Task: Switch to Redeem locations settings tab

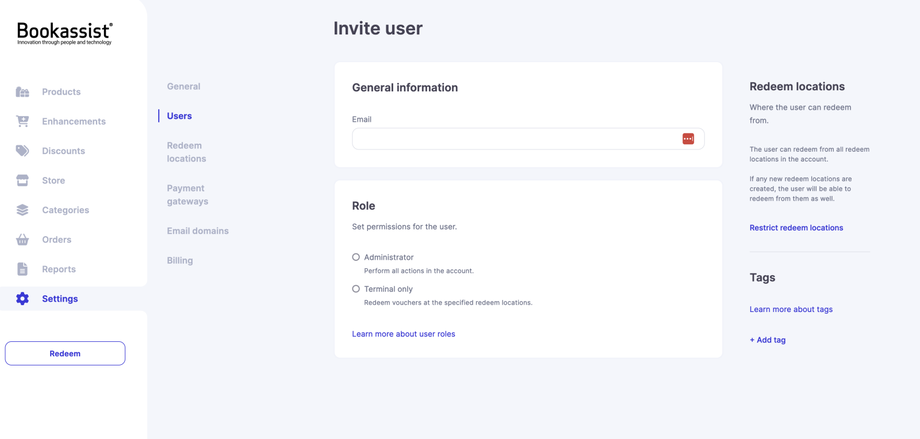Action: click(x=186, y=152)
